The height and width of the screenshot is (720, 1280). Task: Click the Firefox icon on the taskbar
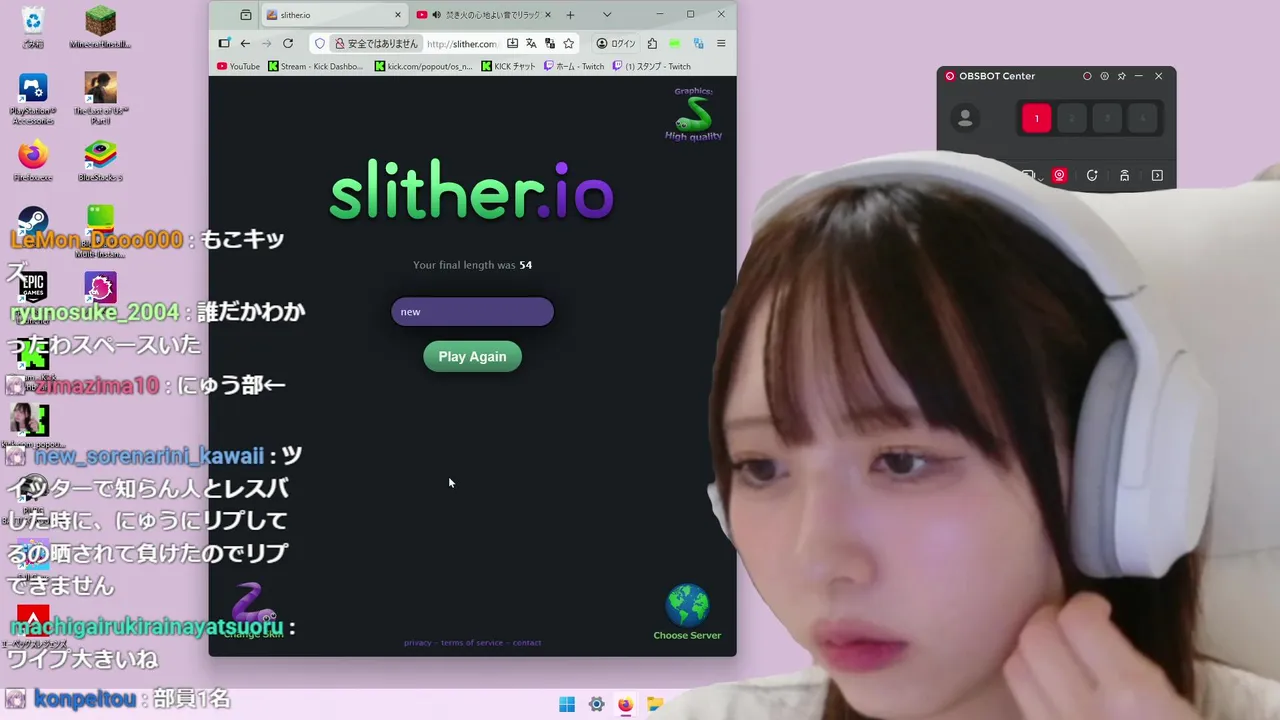pos(625,704)
